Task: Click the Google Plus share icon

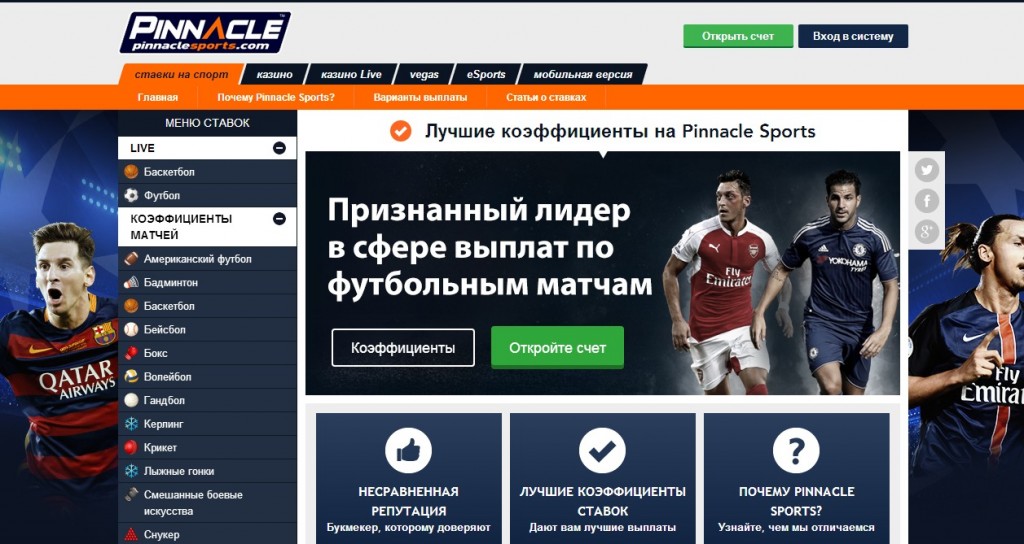Action: [926, 232]
